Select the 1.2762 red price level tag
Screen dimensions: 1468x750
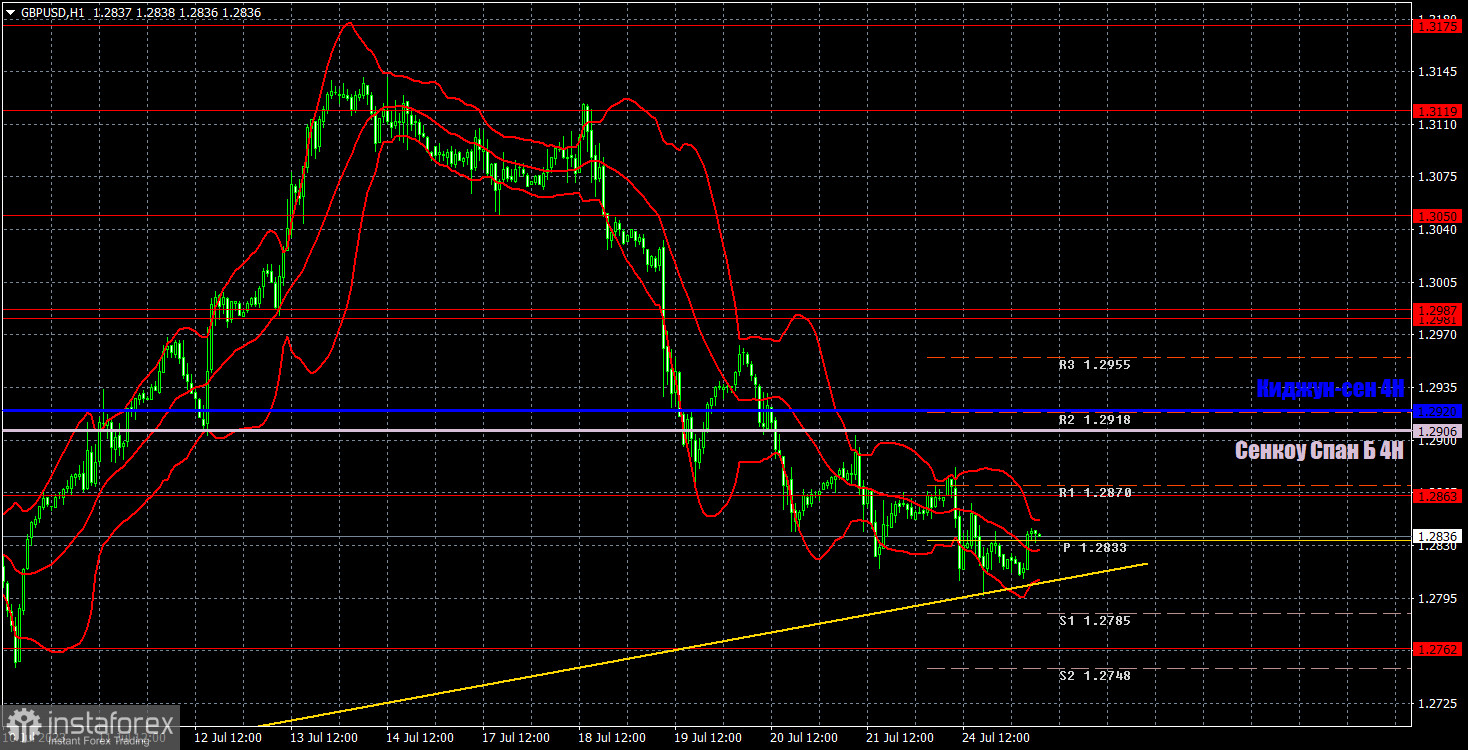tap(1437, 649)
